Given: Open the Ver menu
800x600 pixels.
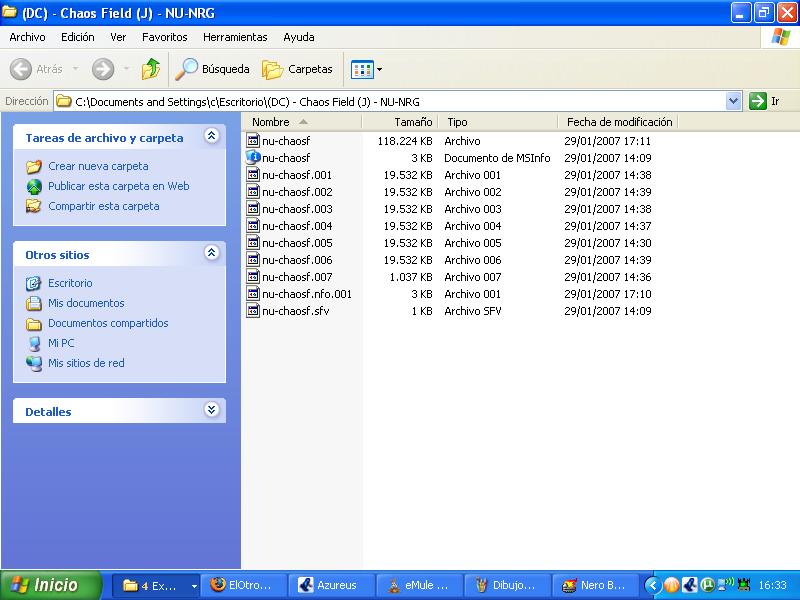Looking at the screenshot, I should 118,37.
